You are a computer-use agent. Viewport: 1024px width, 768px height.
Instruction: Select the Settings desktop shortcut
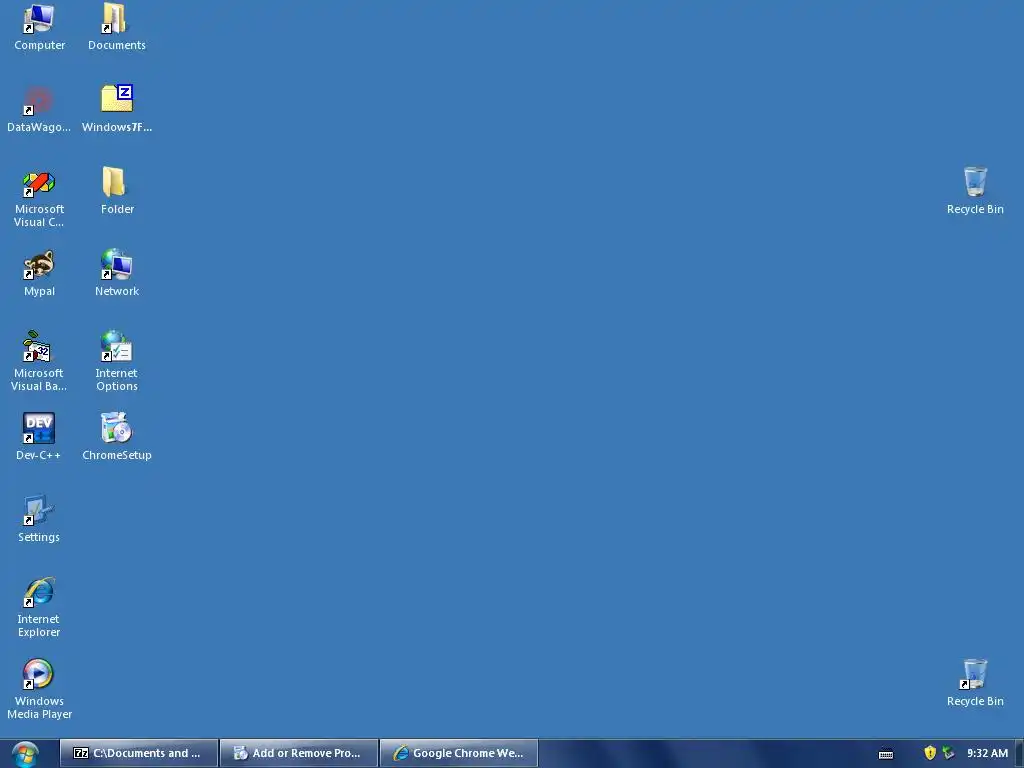39,519
